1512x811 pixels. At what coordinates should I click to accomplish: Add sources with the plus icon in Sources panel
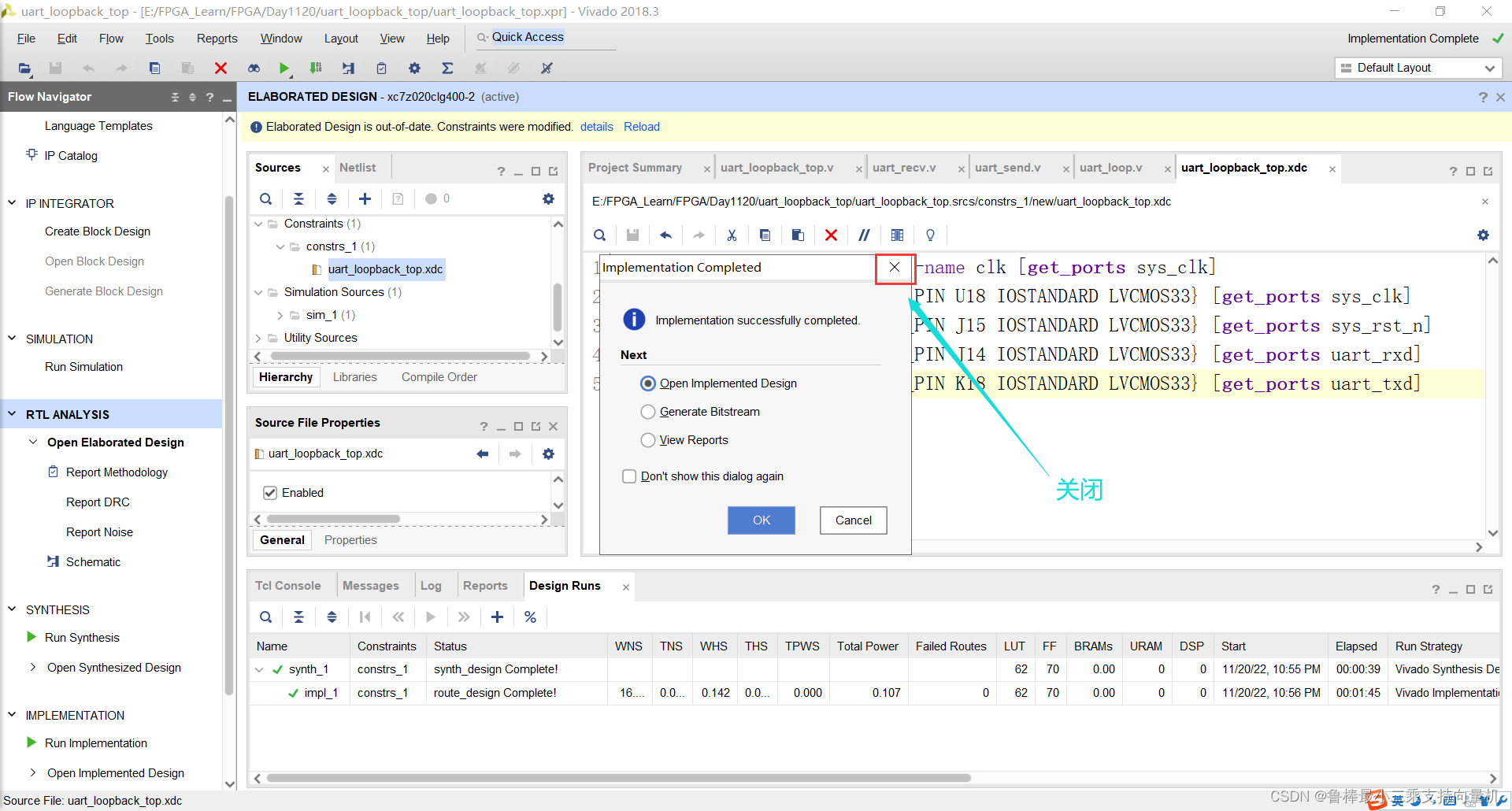(365, 198)
